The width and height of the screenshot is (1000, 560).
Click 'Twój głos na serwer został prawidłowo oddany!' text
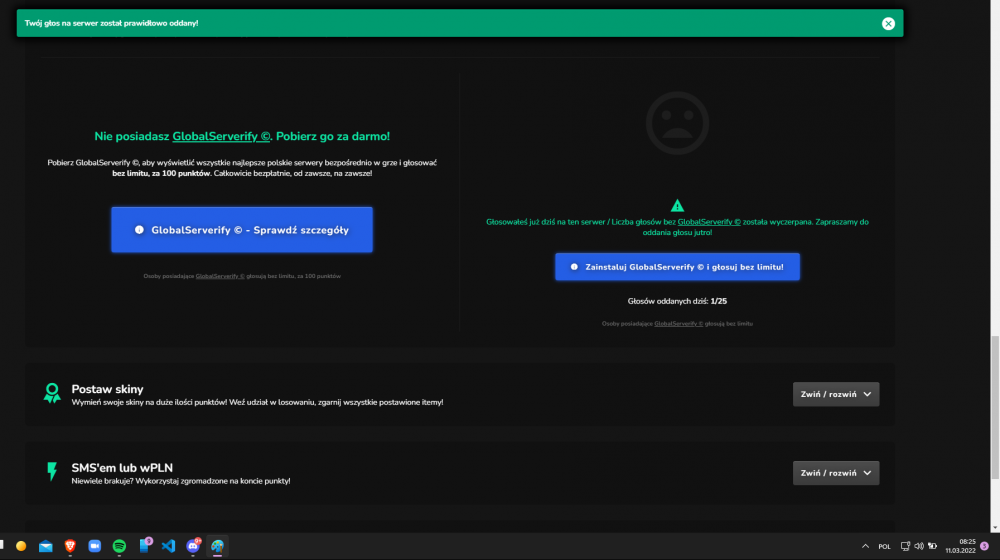111,23
